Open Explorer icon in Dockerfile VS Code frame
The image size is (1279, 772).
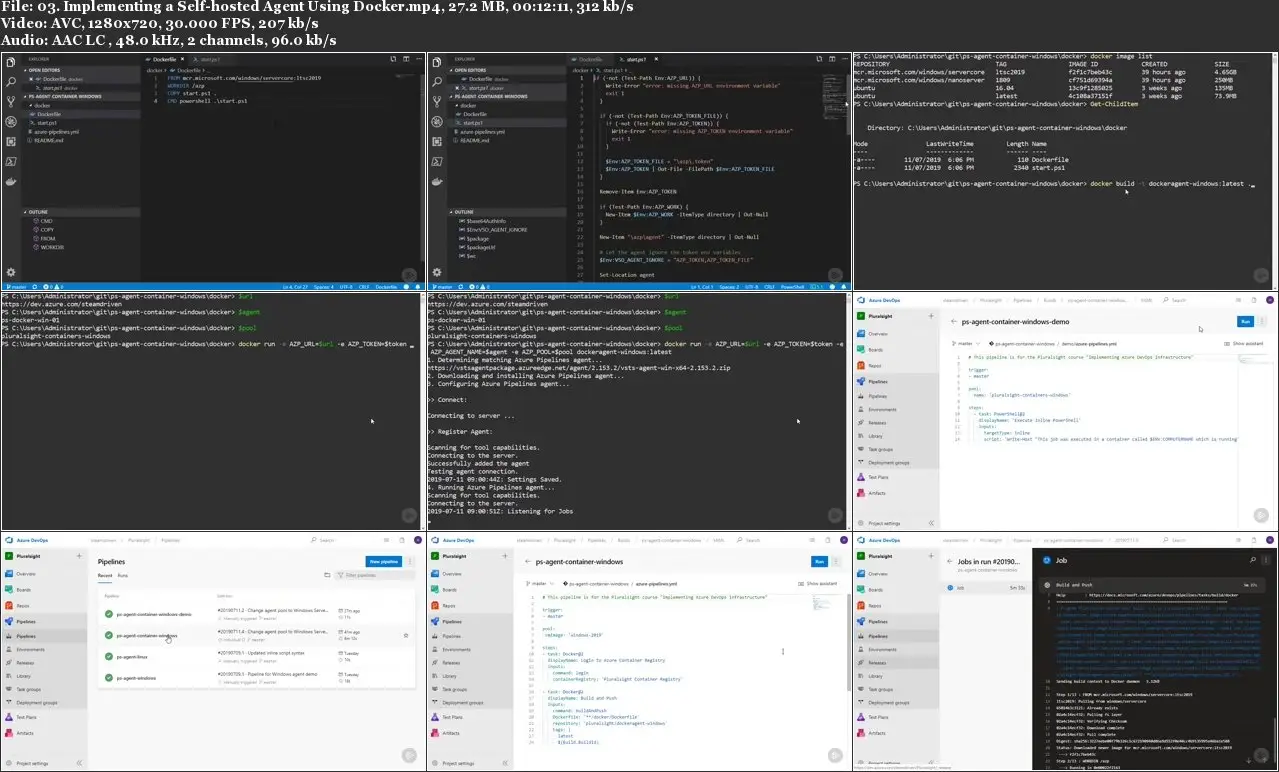(11, 62)
